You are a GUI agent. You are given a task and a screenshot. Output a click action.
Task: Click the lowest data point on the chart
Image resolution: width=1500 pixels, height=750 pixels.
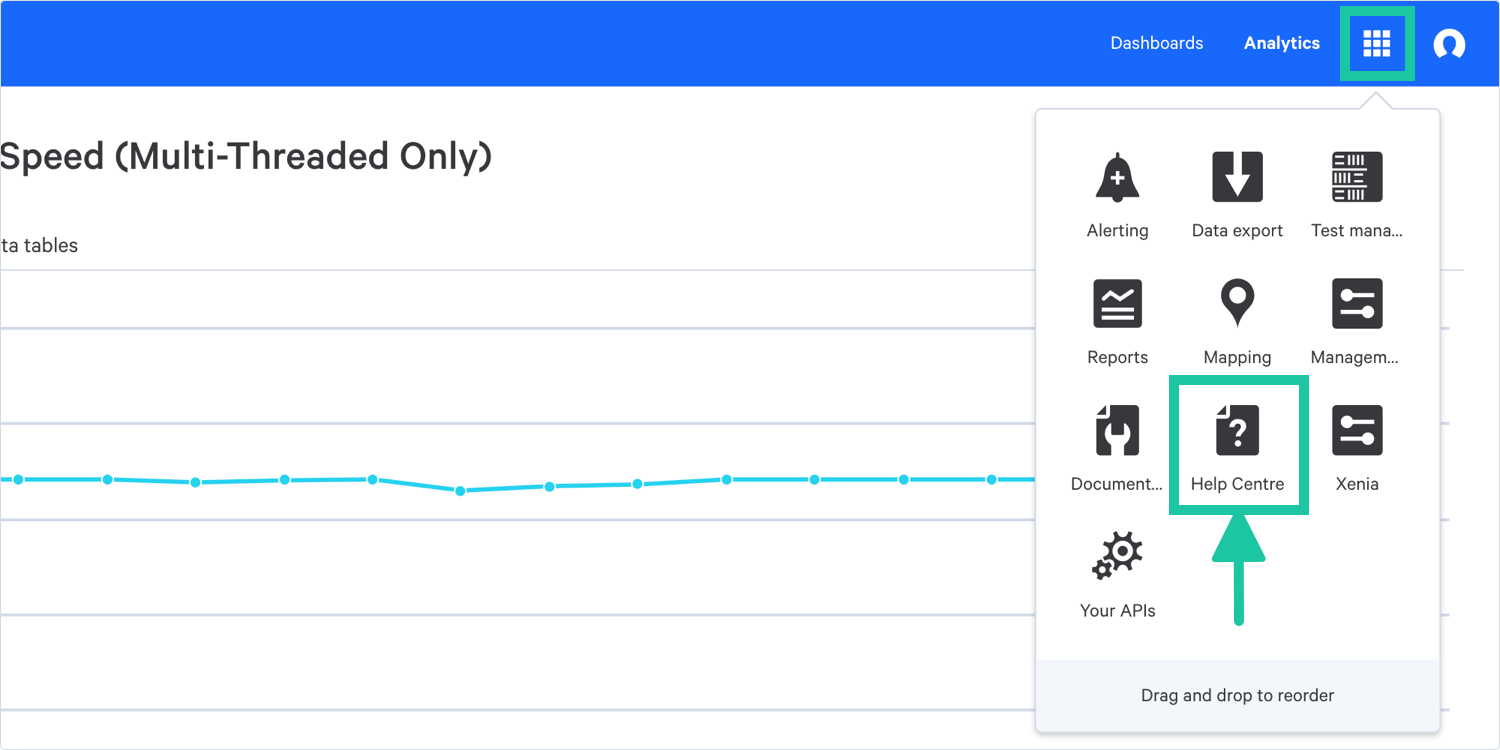460,491
